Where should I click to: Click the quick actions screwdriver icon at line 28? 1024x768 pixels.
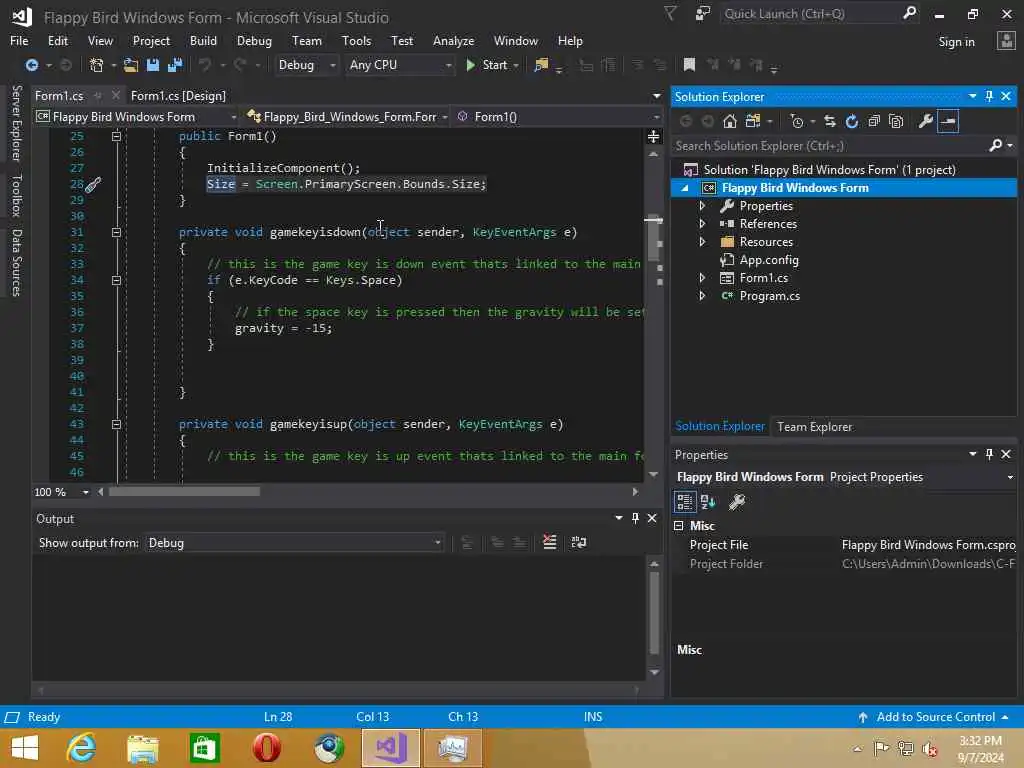pos(93,185)
